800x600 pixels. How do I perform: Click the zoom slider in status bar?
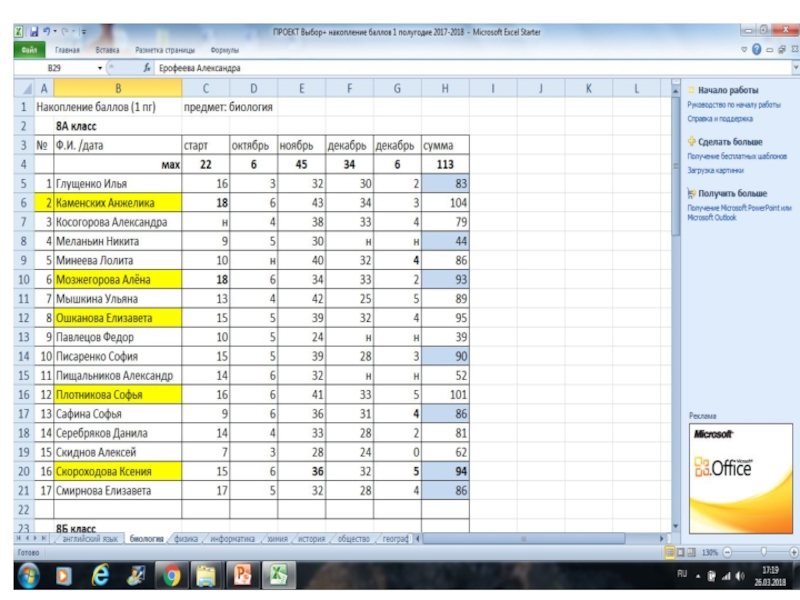[x=762, y=552]
